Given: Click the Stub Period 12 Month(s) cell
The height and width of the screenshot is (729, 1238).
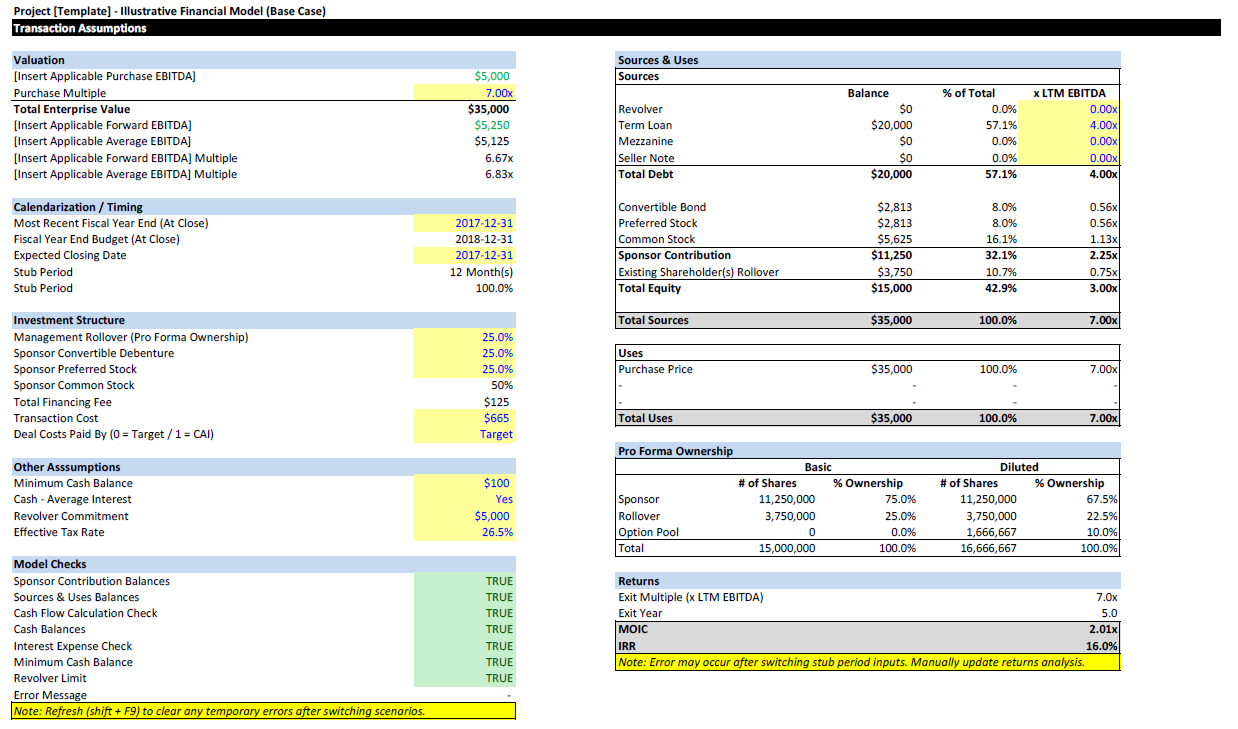Looking at the screenshot, I should point(481,272).
